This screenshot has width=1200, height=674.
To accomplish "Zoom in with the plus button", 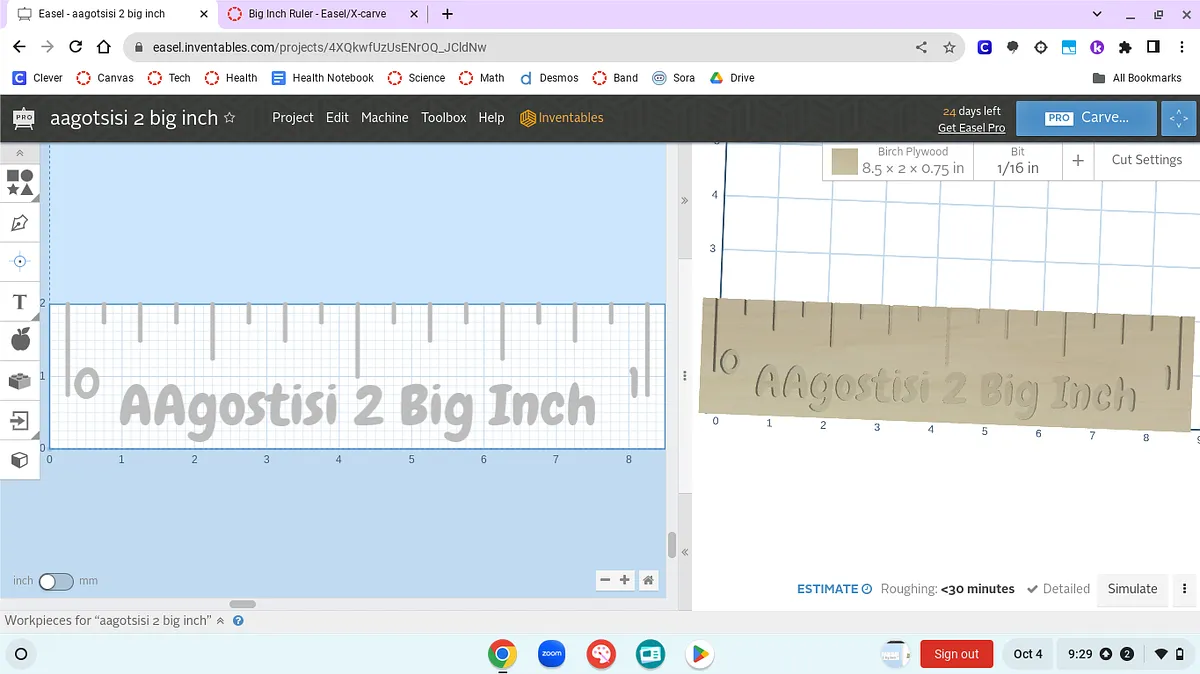I will [x=625, y=580].
